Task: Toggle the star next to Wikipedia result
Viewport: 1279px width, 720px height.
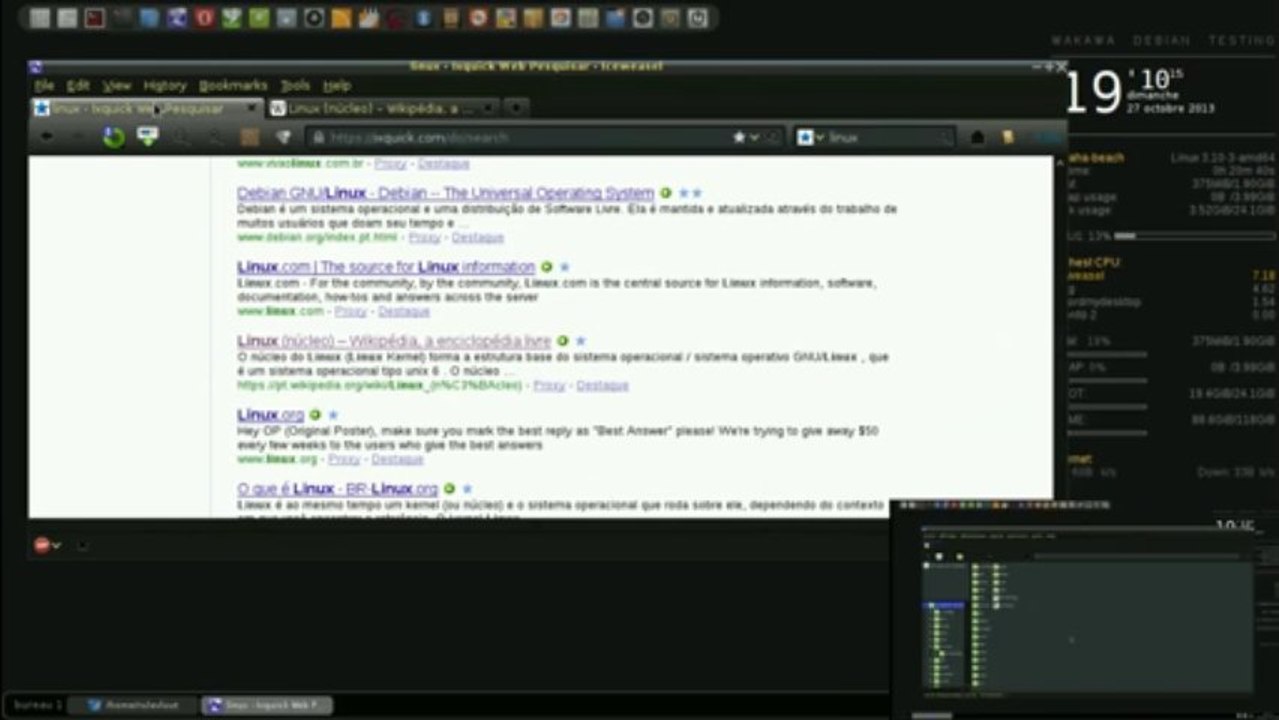Action: 580,341
